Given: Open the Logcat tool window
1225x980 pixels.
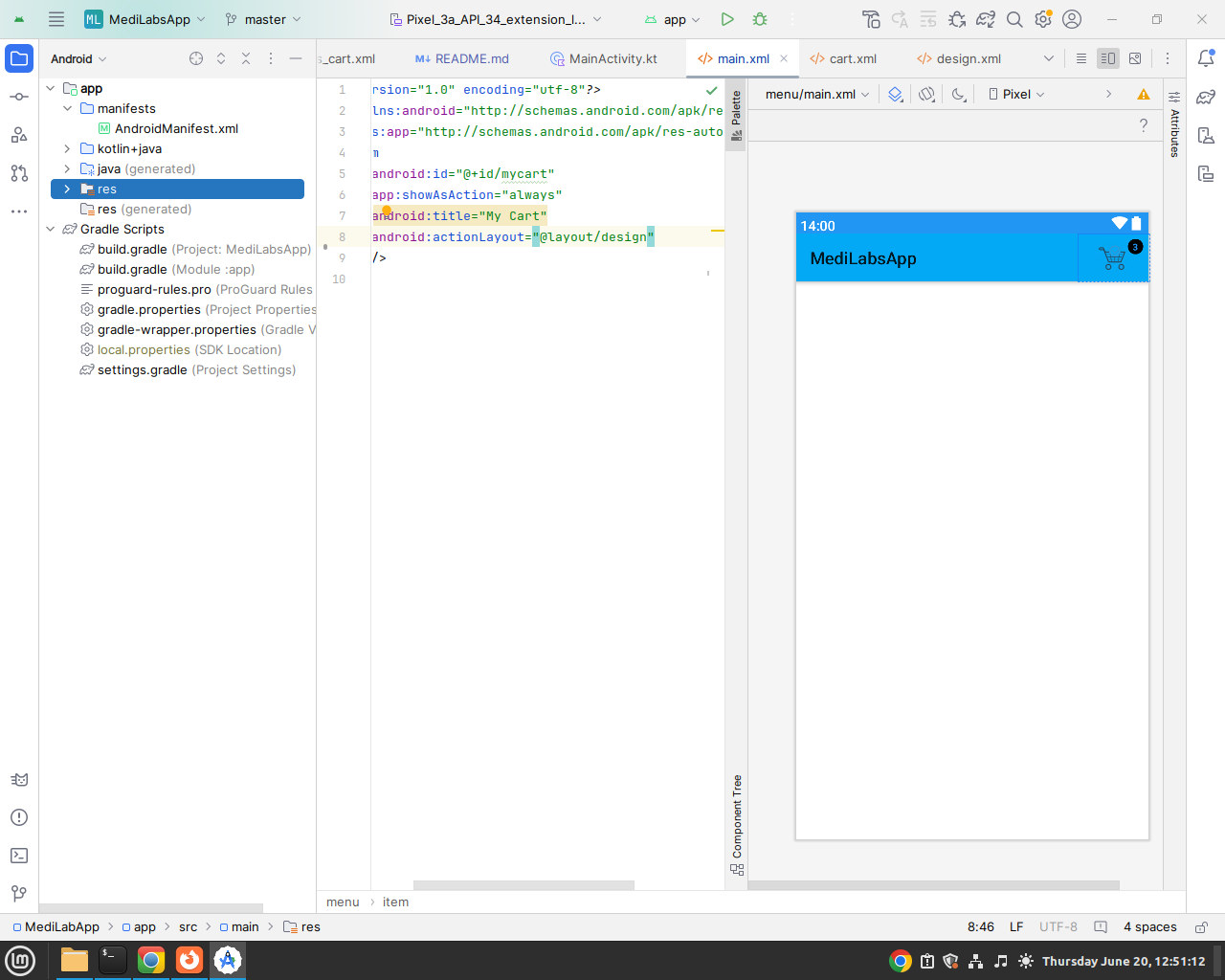Looking at the screenshot, I should pos(19,780).
